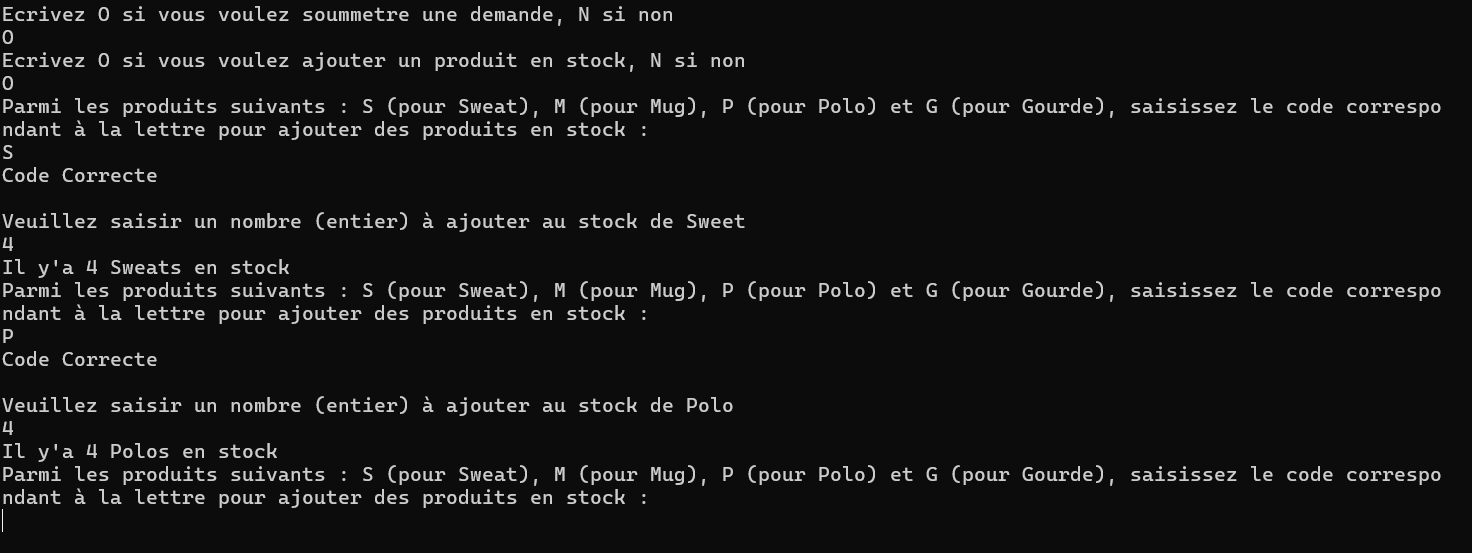
Task: Click the word 'Sweet' in the stock prompt
Action: tap(715, 222)
